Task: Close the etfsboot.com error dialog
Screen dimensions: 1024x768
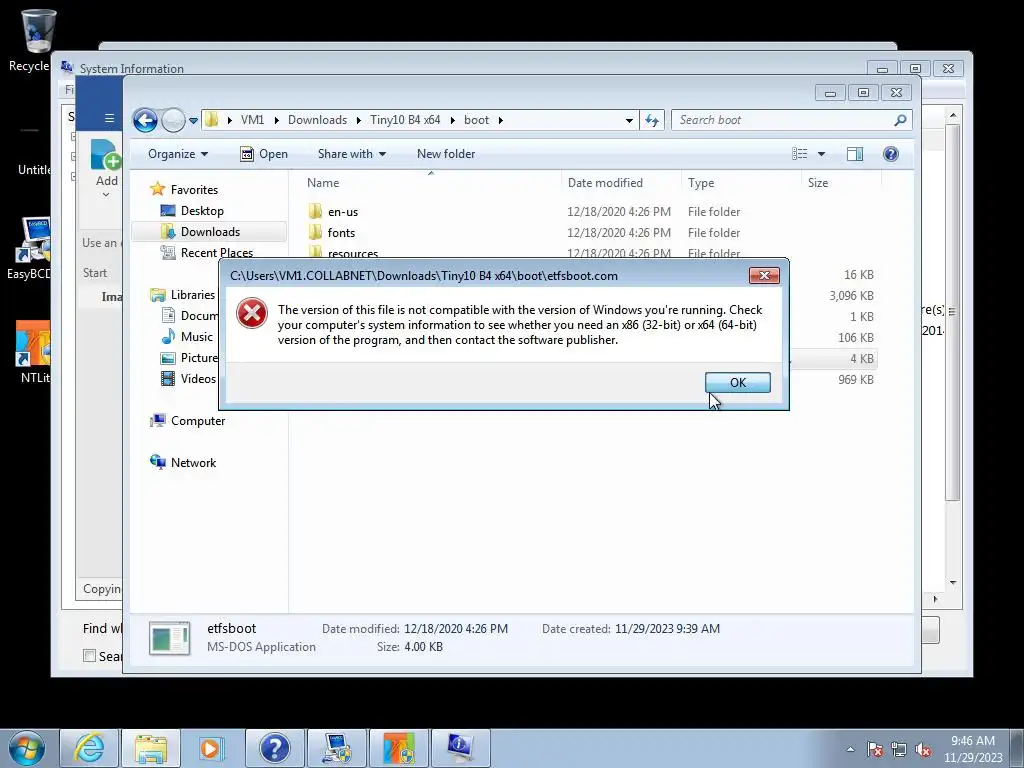Action: pos(763,276)
